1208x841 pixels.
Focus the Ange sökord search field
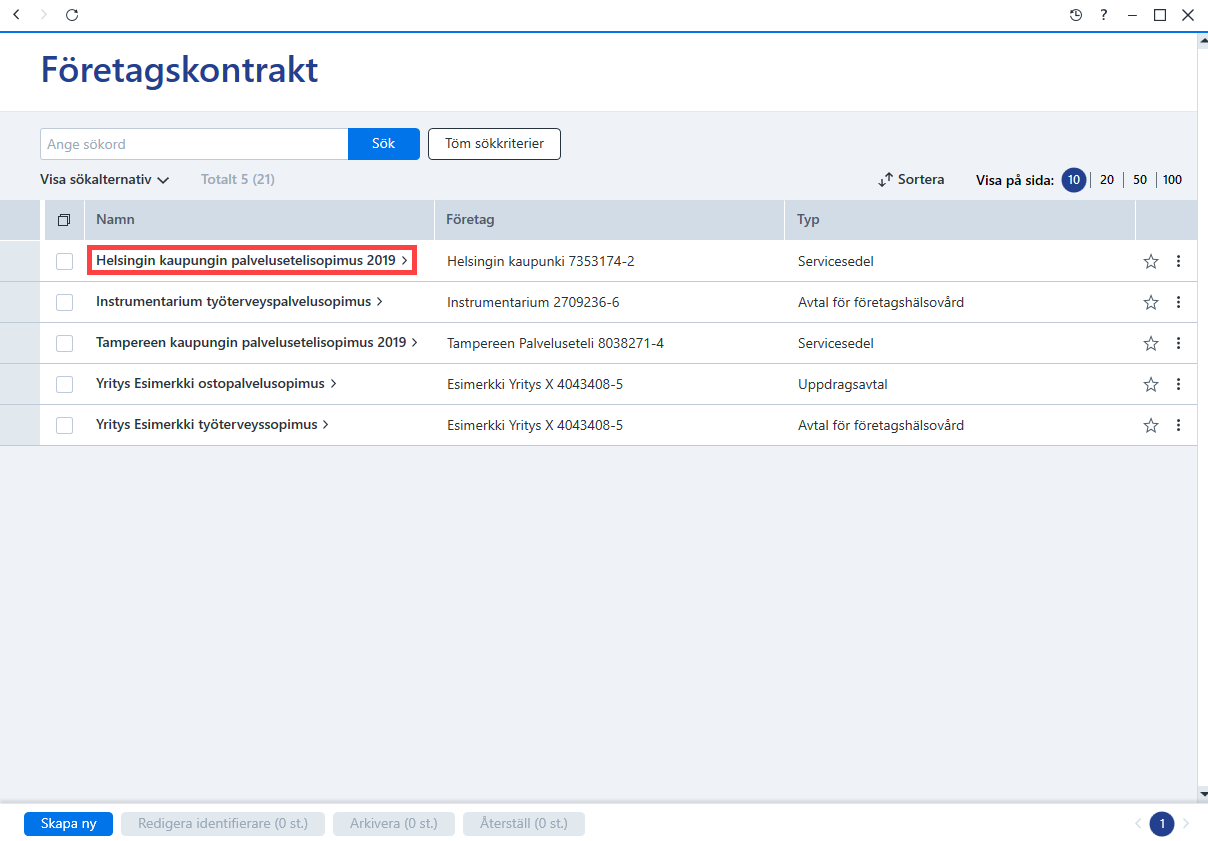click(194, 144)
